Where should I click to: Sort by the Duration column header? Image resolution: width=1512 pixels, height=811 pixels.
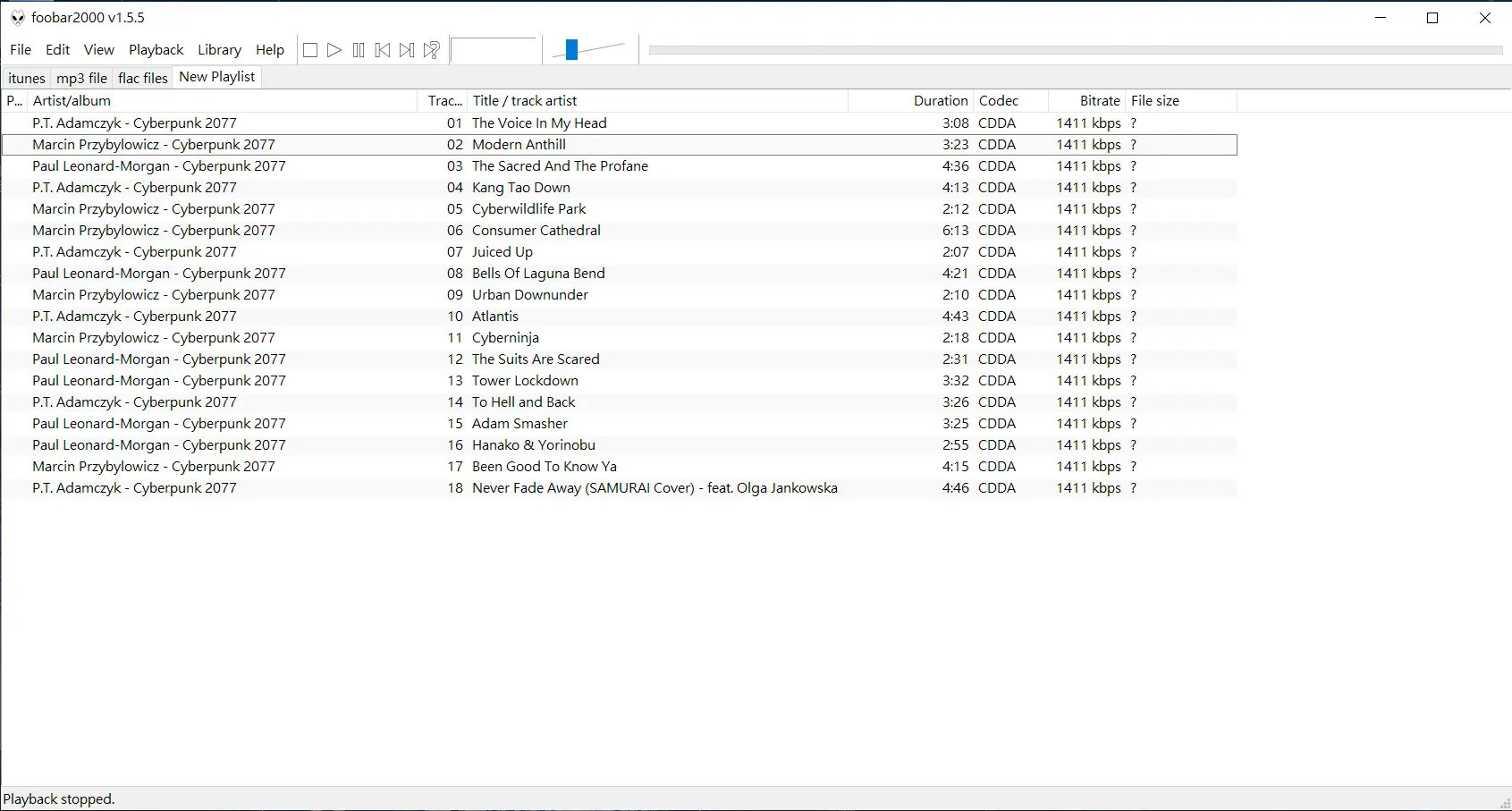(x=910, y=101)
